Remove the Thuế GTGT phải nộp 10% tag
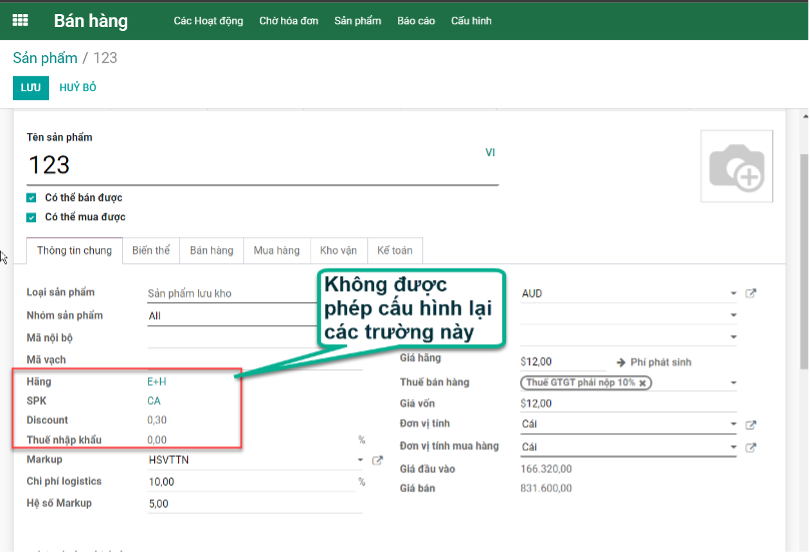810x553 pixels. pos(643,383)
